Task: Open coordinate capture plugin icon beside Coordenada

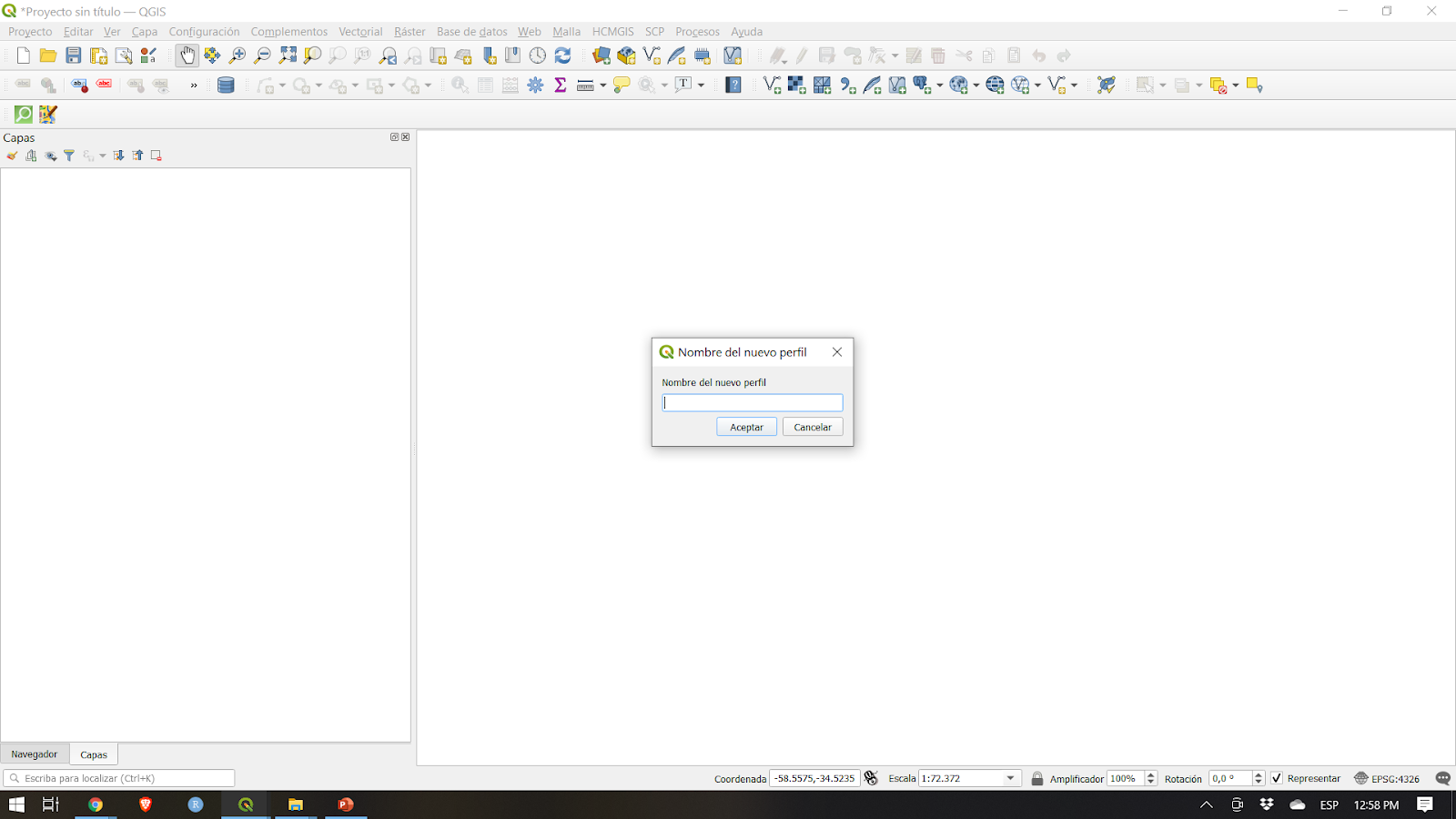Action: 872,778
